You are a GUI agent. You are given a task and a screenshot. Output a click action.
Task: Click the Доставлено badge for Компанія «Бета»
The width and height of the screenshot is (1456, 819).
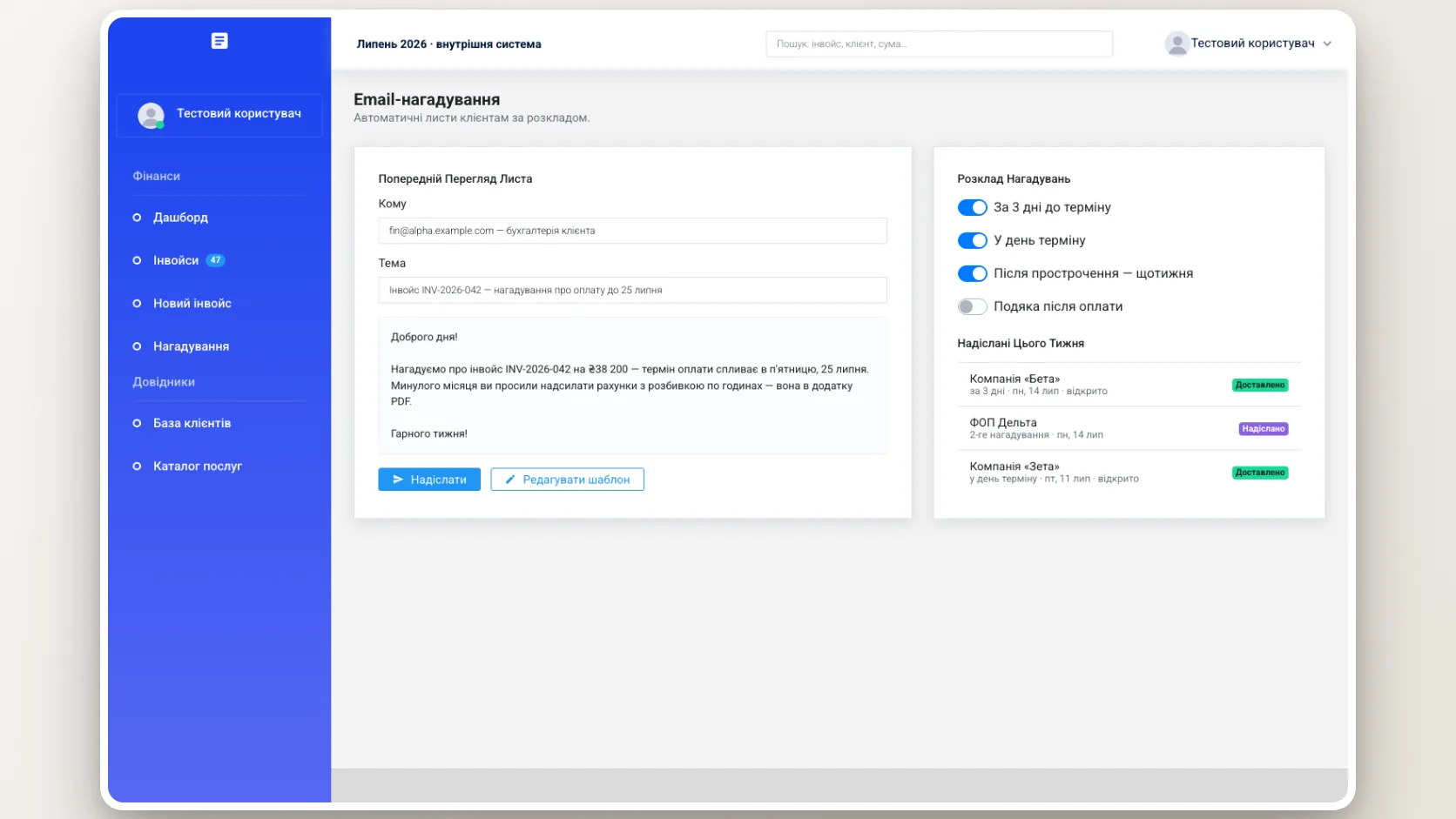(1259, 385)
